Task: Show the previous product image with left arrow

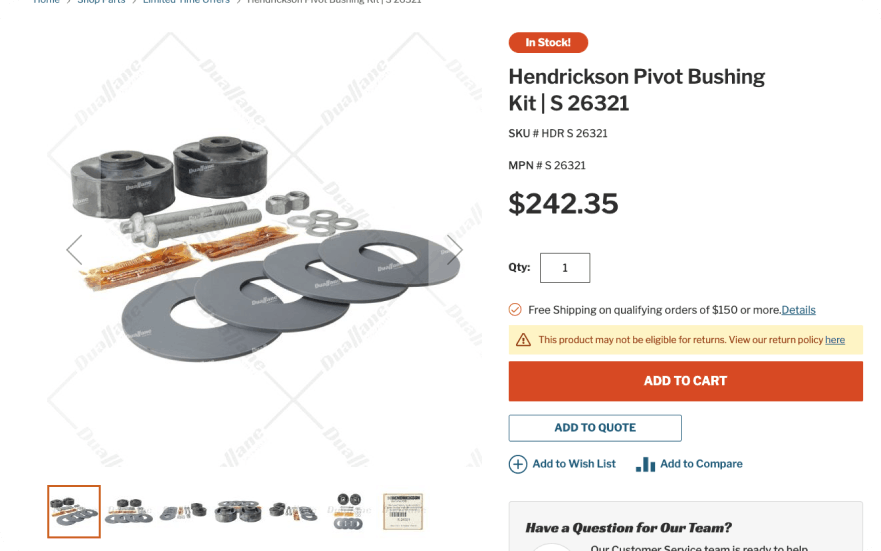Action: click(75, 250)
